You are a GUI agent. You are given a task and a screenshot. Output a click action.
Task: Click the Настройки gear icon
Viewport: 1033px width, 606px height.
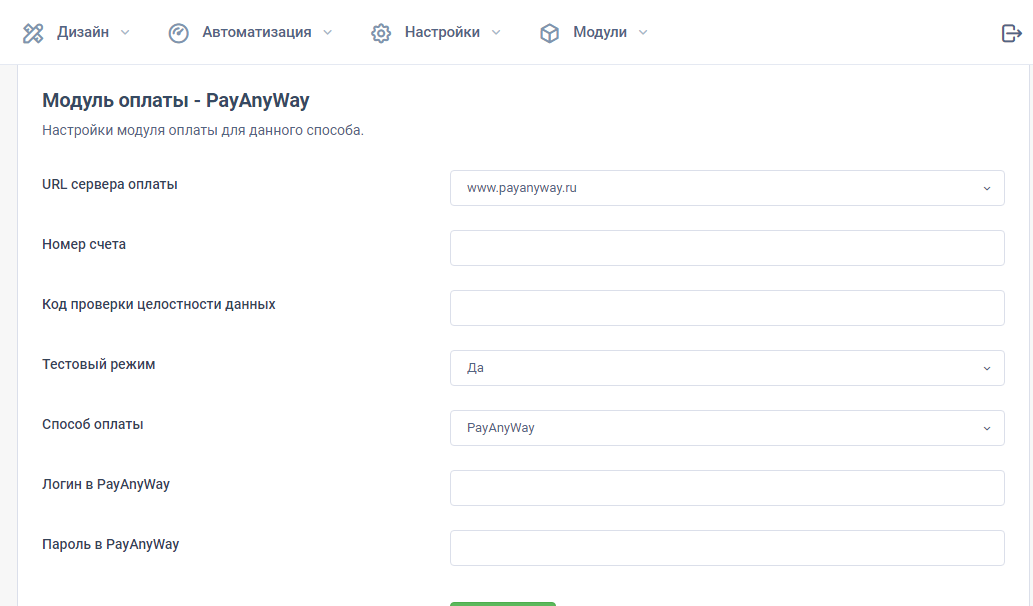(381, 33)
